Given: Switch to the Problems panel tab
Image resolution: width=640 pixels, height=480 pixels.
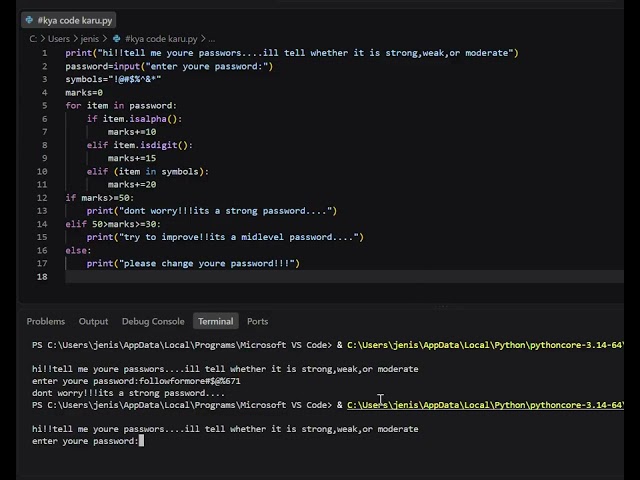Looking at the screenshot, I should 46,322.
